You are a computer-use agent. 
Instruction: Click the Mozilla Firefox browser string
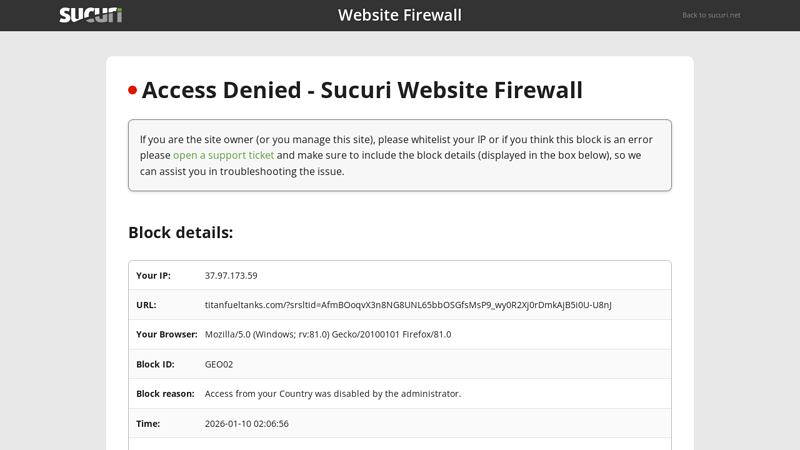point(328,334)
